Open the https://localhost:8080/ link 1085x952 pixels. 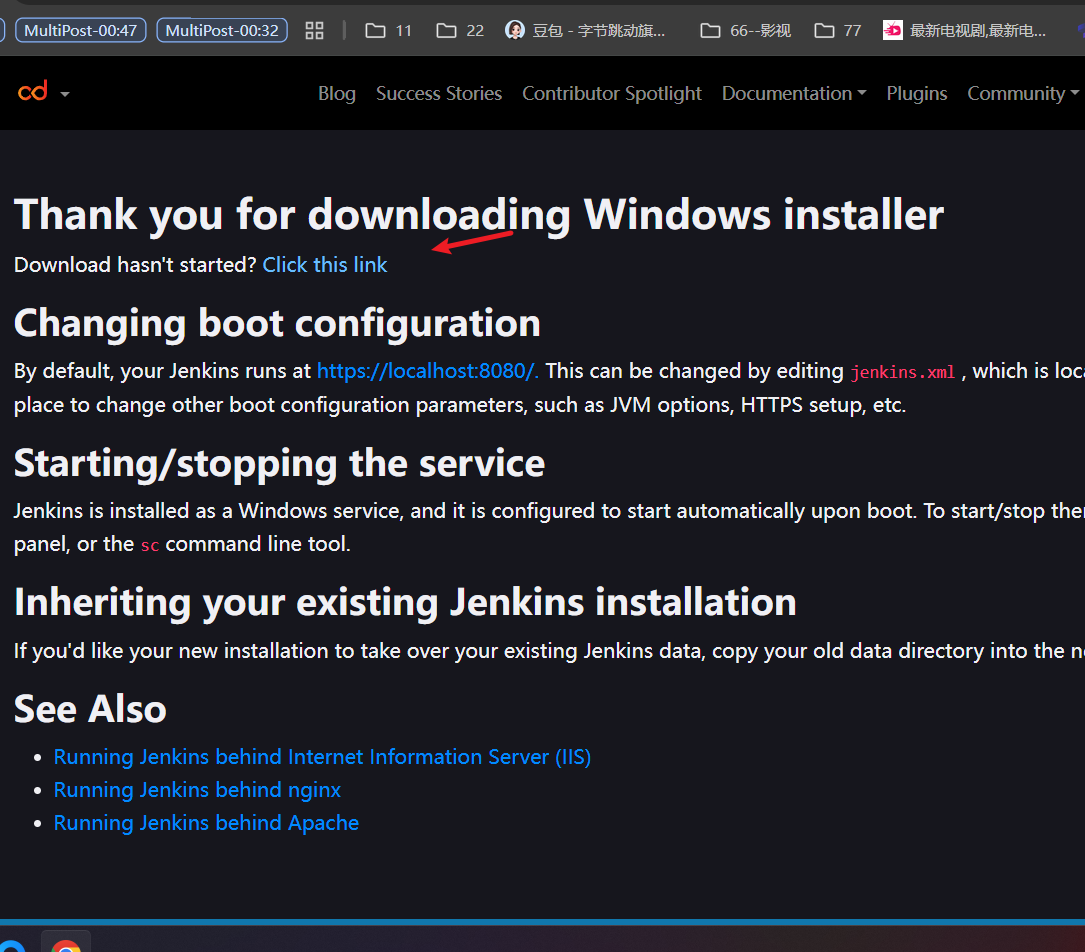[425, 371]
